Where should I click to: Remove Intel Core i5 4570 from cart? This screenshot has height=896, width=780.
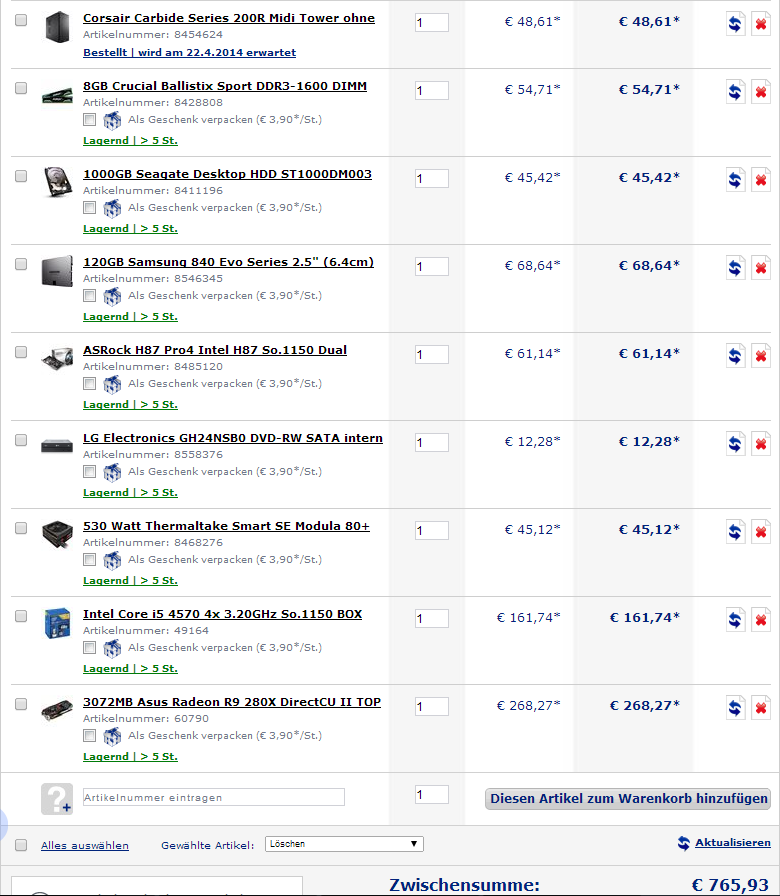(761, 620)
